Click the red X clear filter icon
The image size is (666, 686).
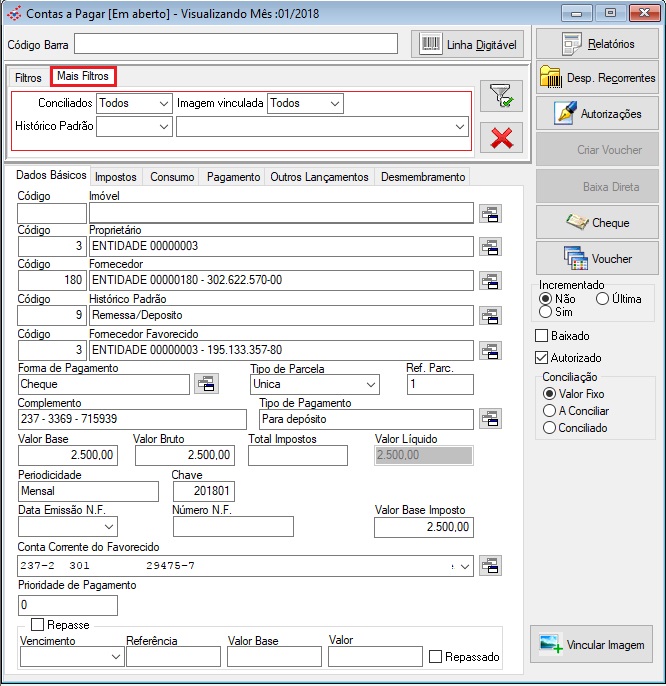501,138
